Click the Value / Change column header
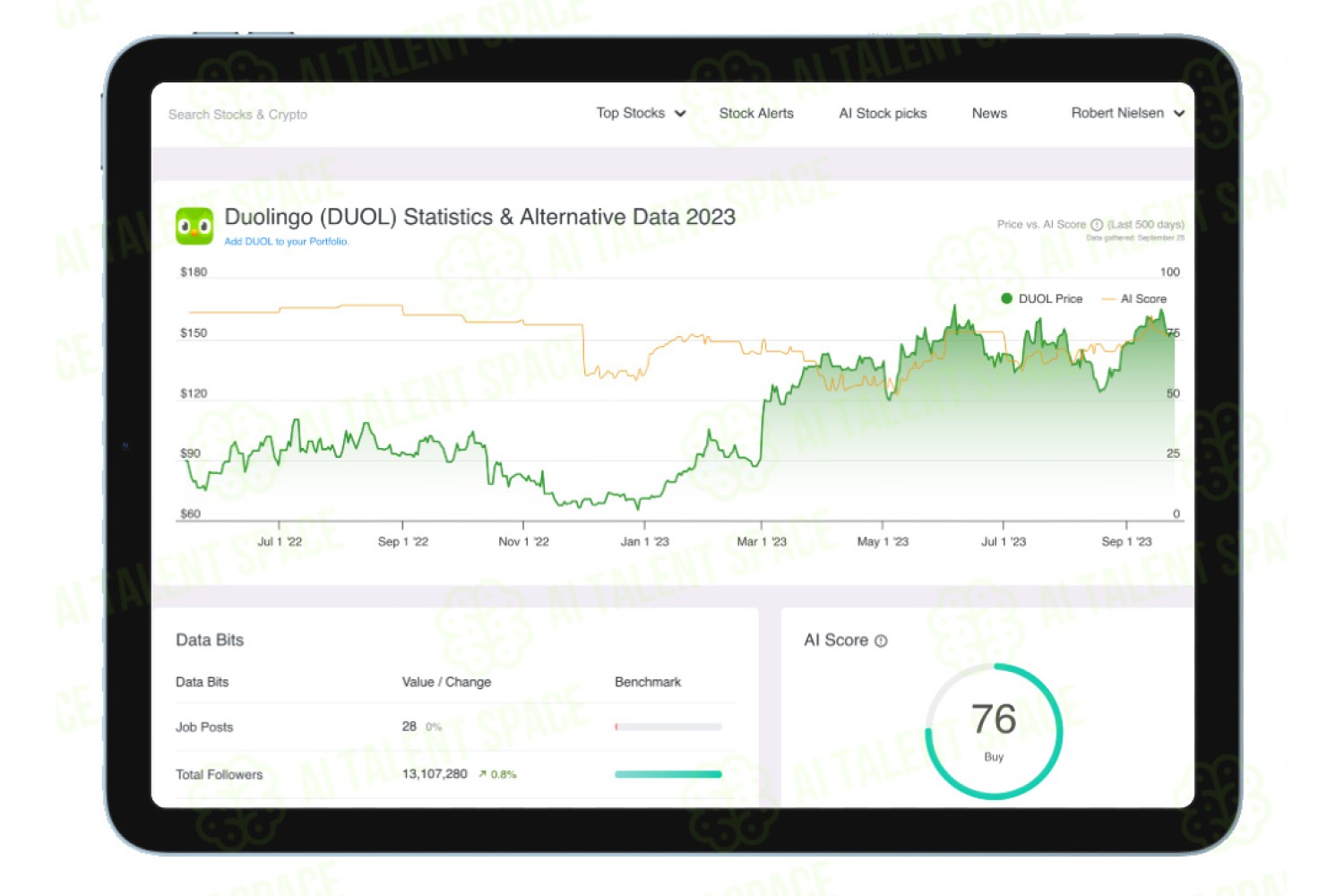 446,682
